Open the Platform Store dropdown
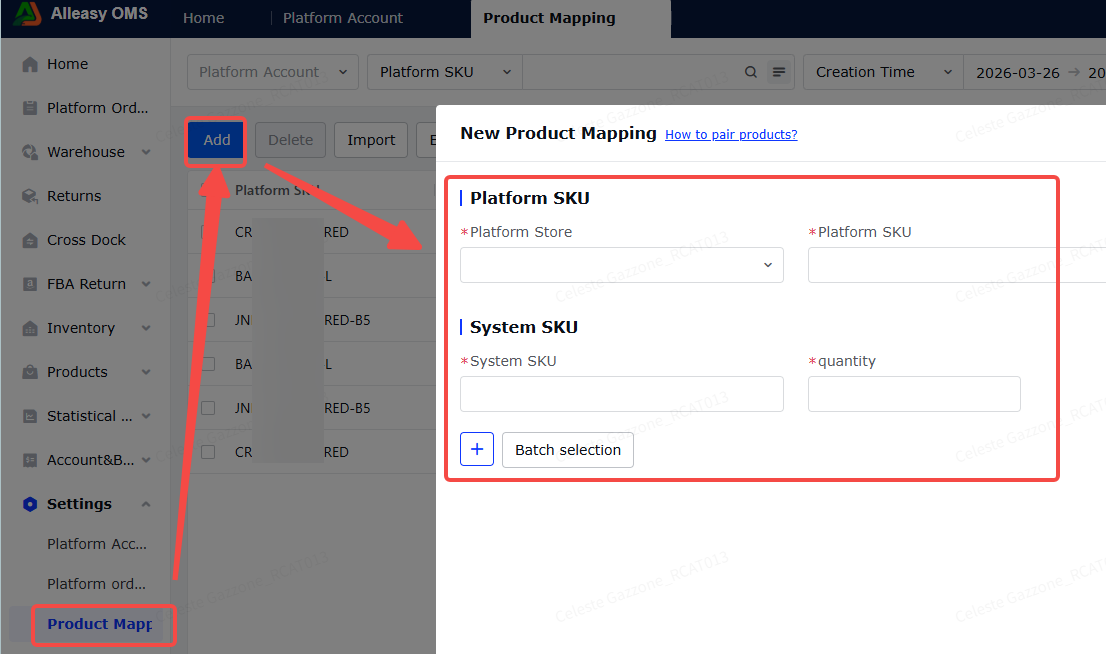The width and height of the screenshot is (1106, 654). [621, 265]
